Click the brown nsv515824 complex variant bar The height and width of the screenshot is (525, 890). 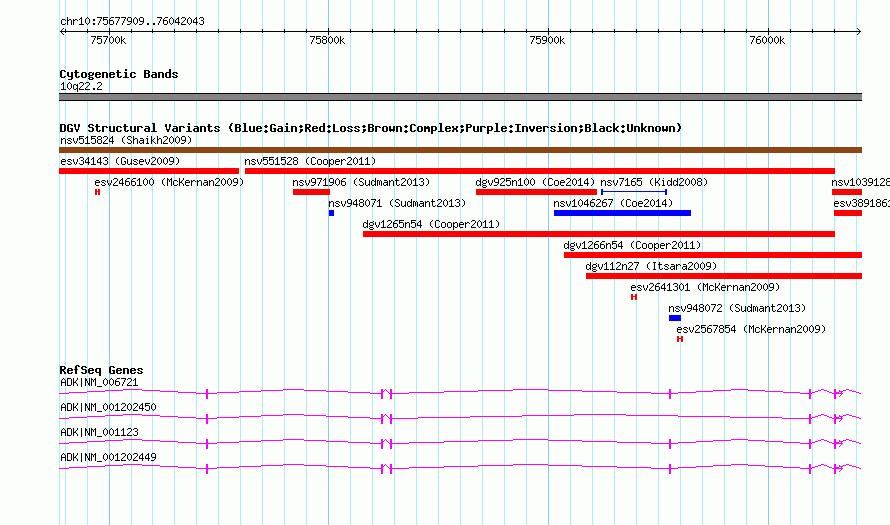click(460, 150)
